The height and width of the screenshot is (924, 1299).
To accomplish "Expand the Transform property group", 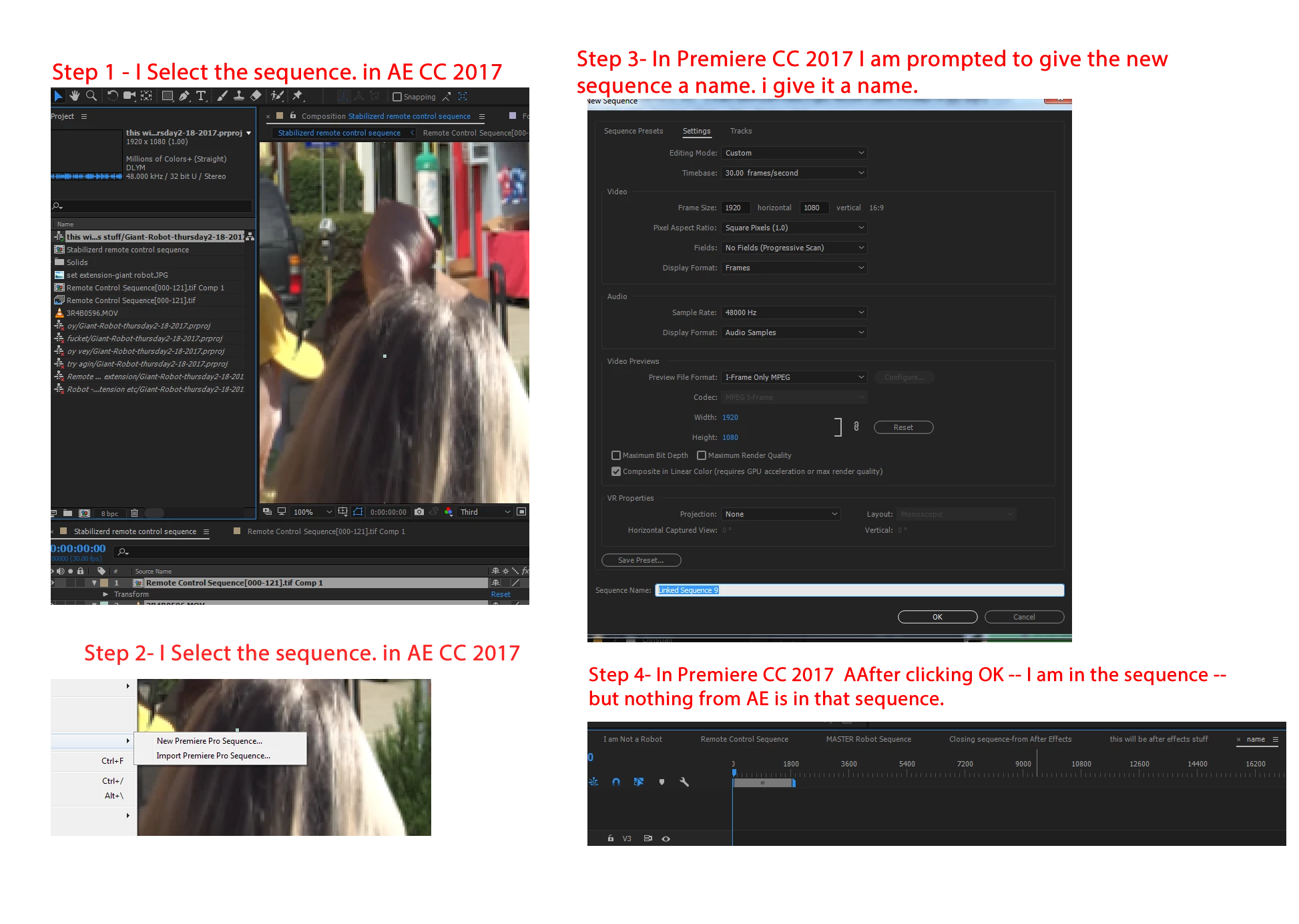I will (x=105, y=594).
